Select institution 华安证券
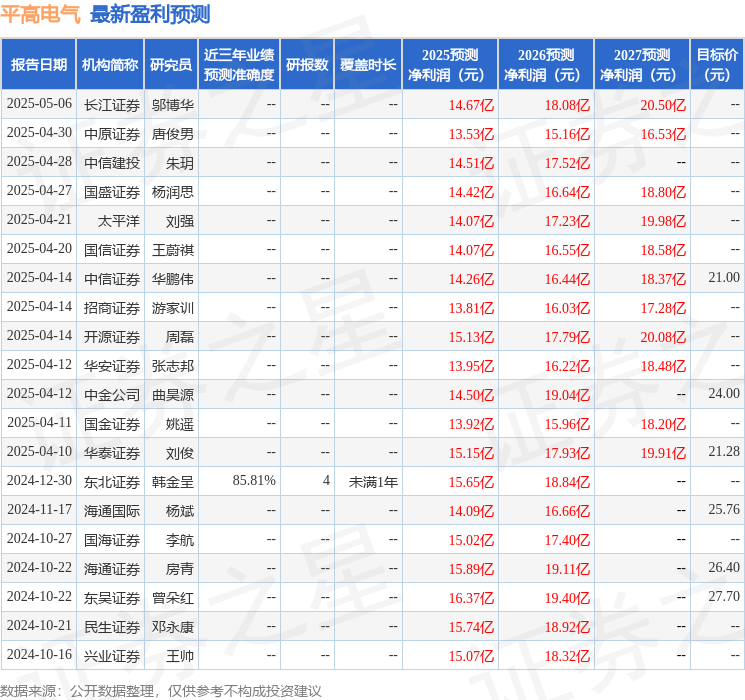 pyautogui.click(x=112, y=366)
